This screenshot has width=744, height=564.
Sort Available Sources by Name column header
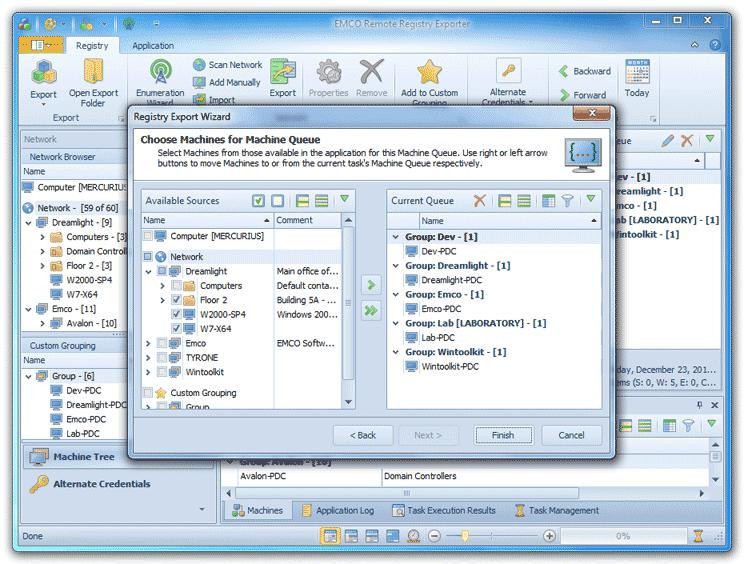tap(207, 220)
